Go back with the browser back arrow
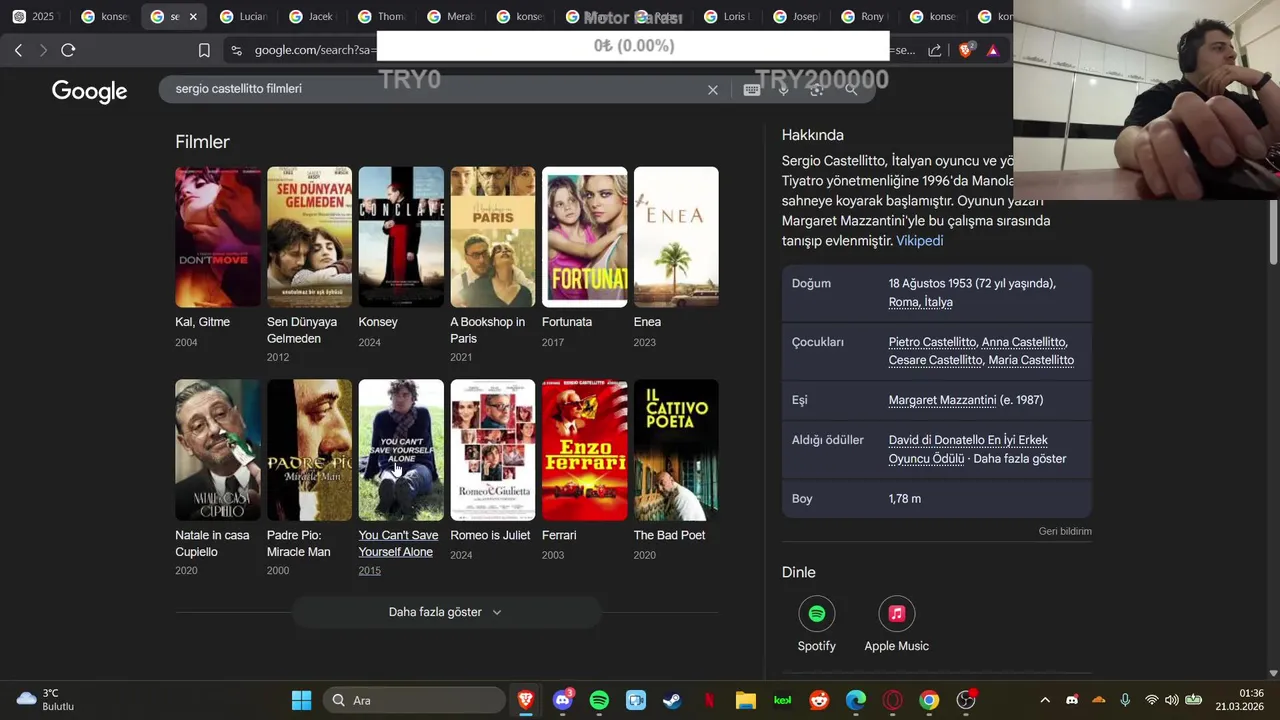 pyautogui.click(x=18, y=50)
